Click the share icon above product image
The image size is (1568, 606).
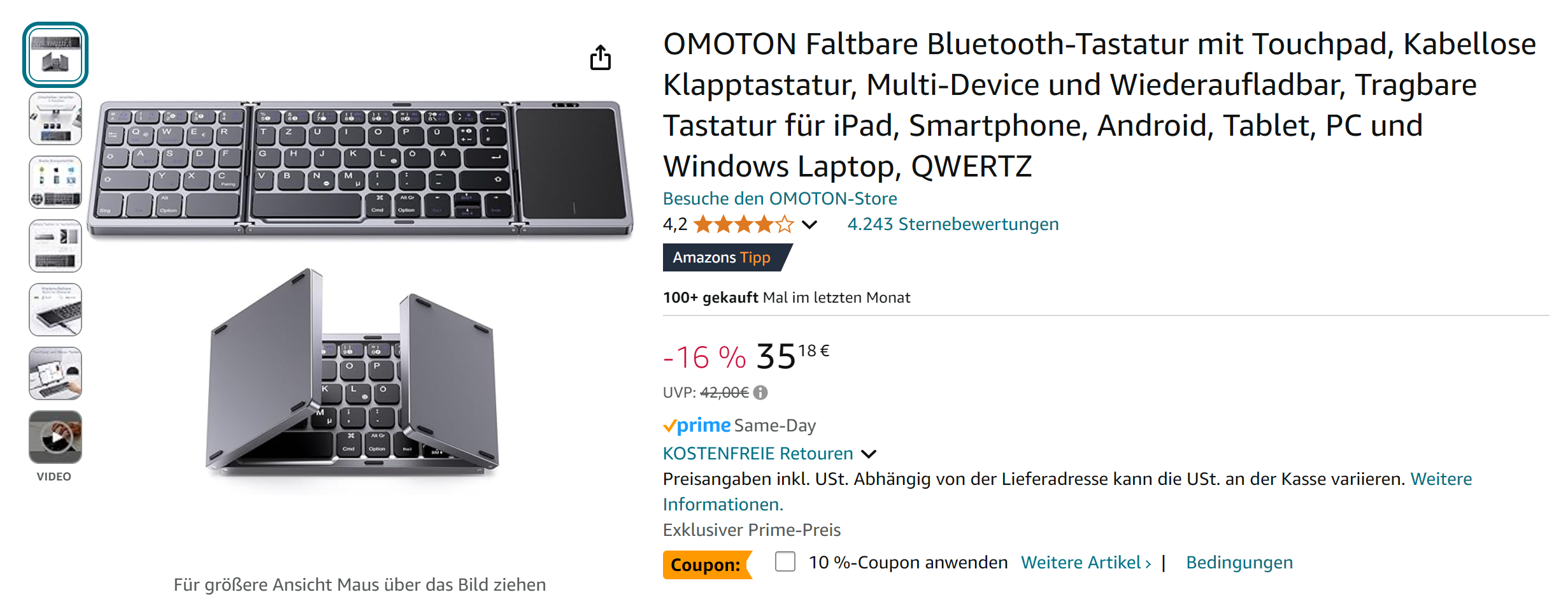[x=600, y=58]
